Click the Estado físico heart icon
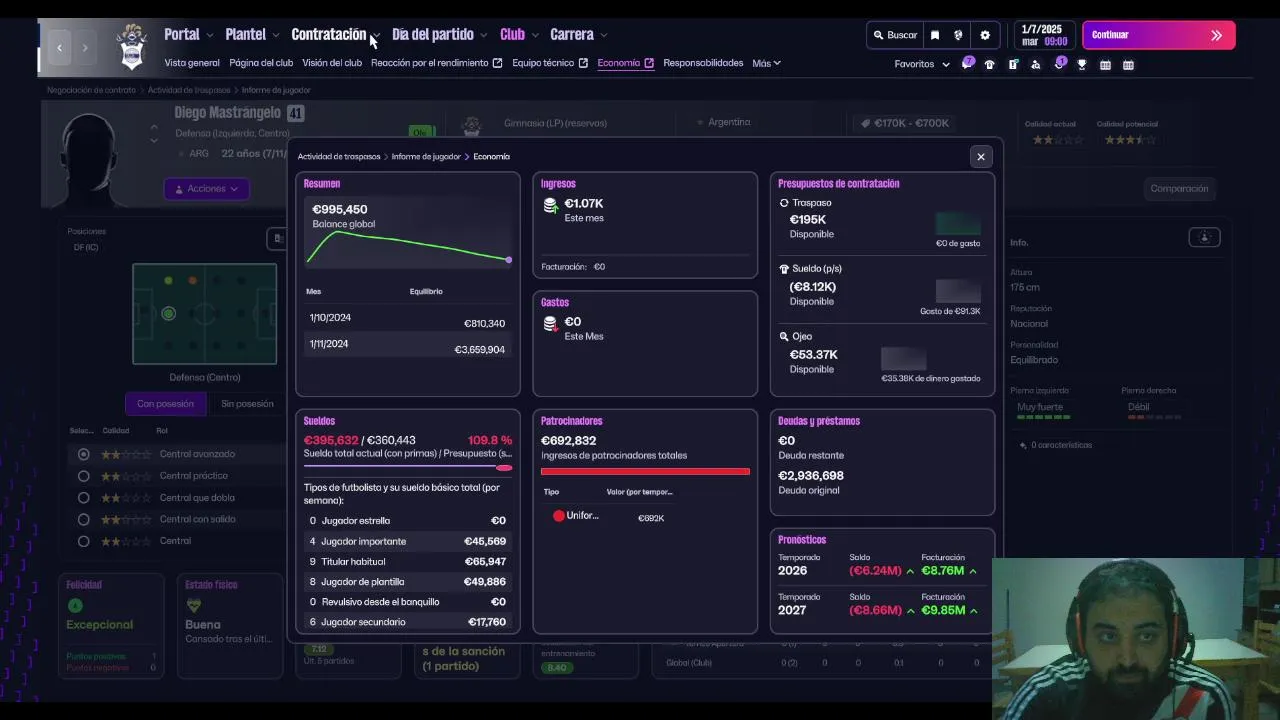Viewport: 1280px width, 720px height. point(194,605)
